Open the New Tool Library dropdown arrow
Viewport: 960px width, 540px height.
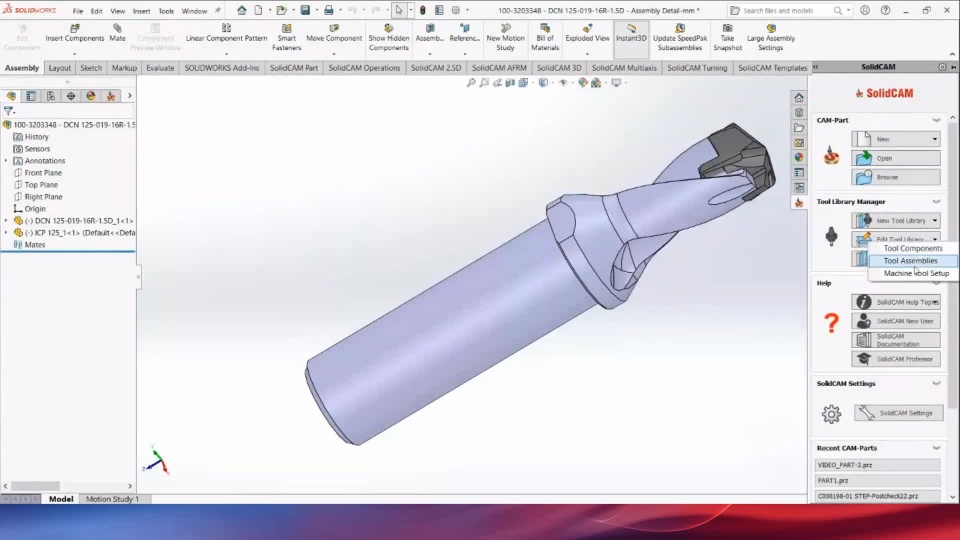pos(934,220)
